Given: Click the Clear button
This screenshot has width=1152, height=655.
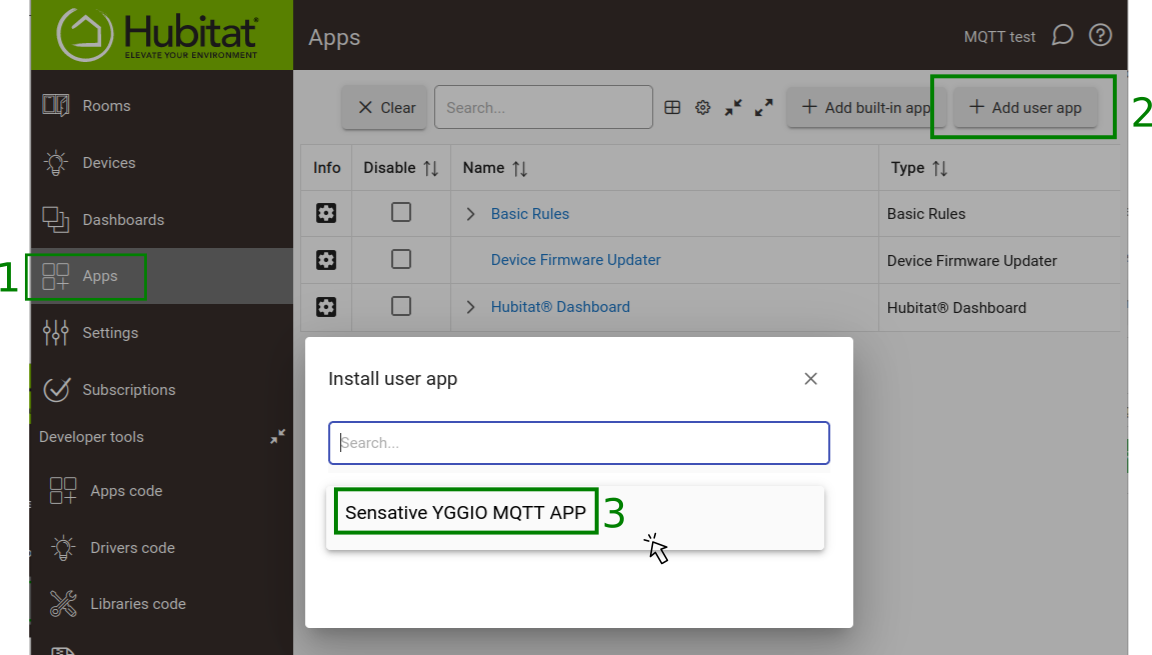Looking at the screenshot, I should click(x=384, y=107).
